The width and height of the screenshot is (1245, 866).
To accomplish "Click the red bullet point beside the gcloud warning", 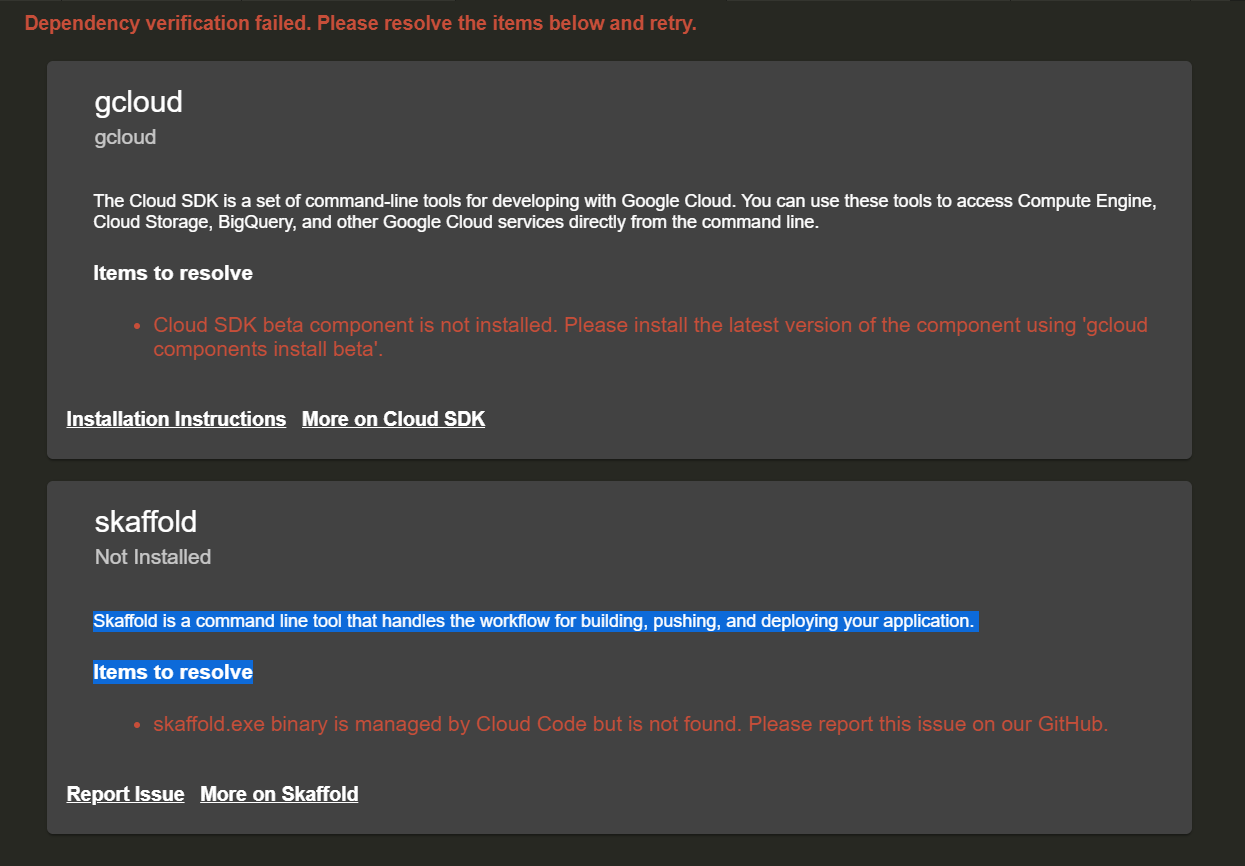I will pos(136,324).
